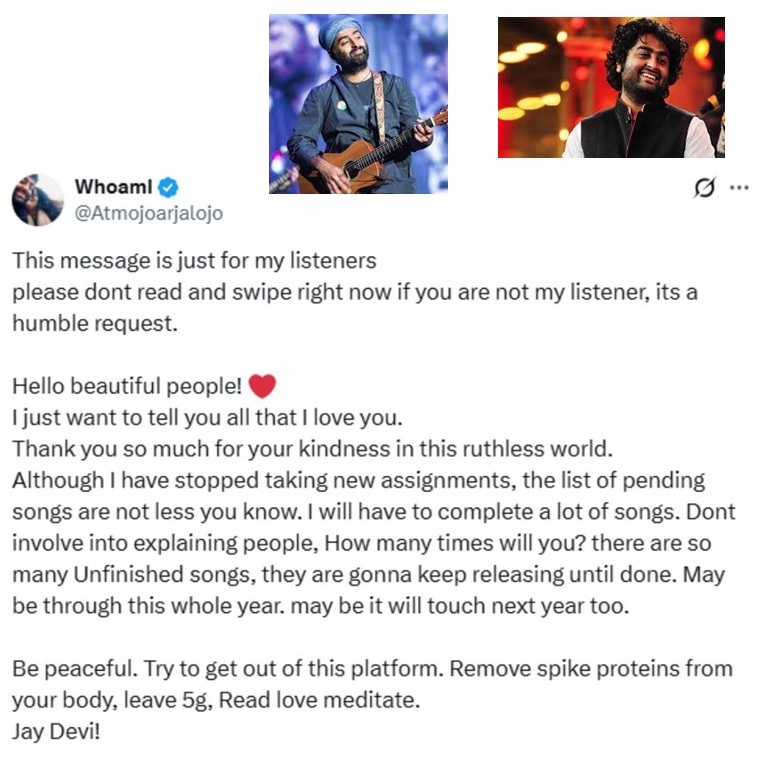Open the photo of guitarist on stage
The image size is (768, 764).
click(x=358, y=104)
